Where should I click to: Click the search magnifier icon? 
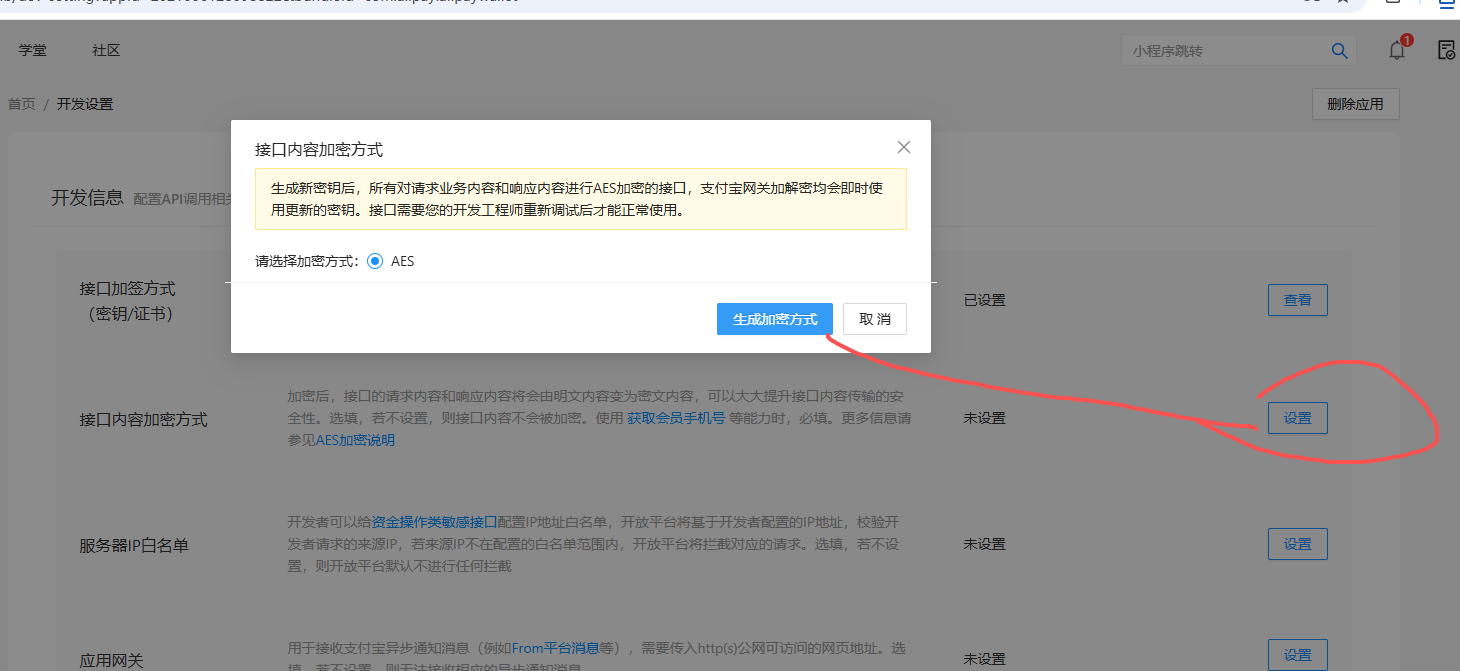tap(1339, 51)
